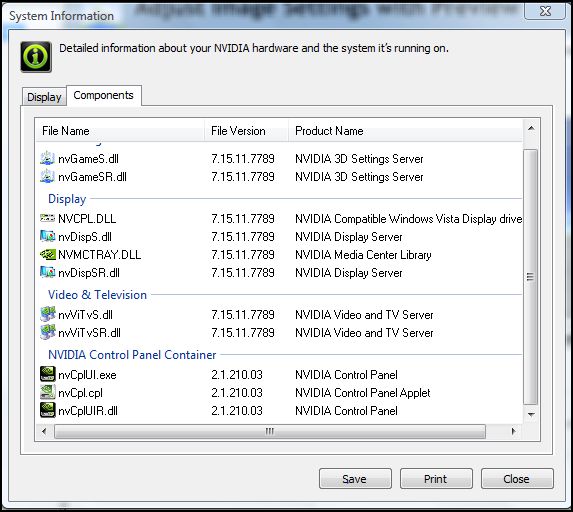
Task: Click the nvCplUIR.dll NVIDIA icon
Action: tap(48, 410)
